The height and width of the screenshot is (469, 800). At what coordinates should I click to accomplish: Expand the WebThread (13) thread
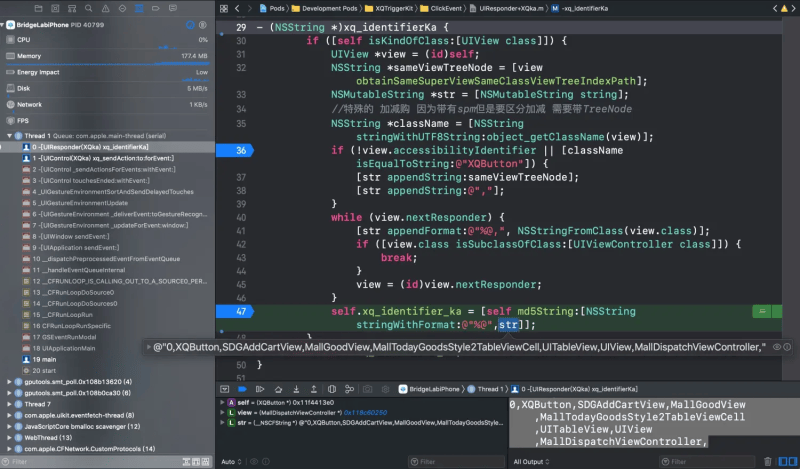9,437
